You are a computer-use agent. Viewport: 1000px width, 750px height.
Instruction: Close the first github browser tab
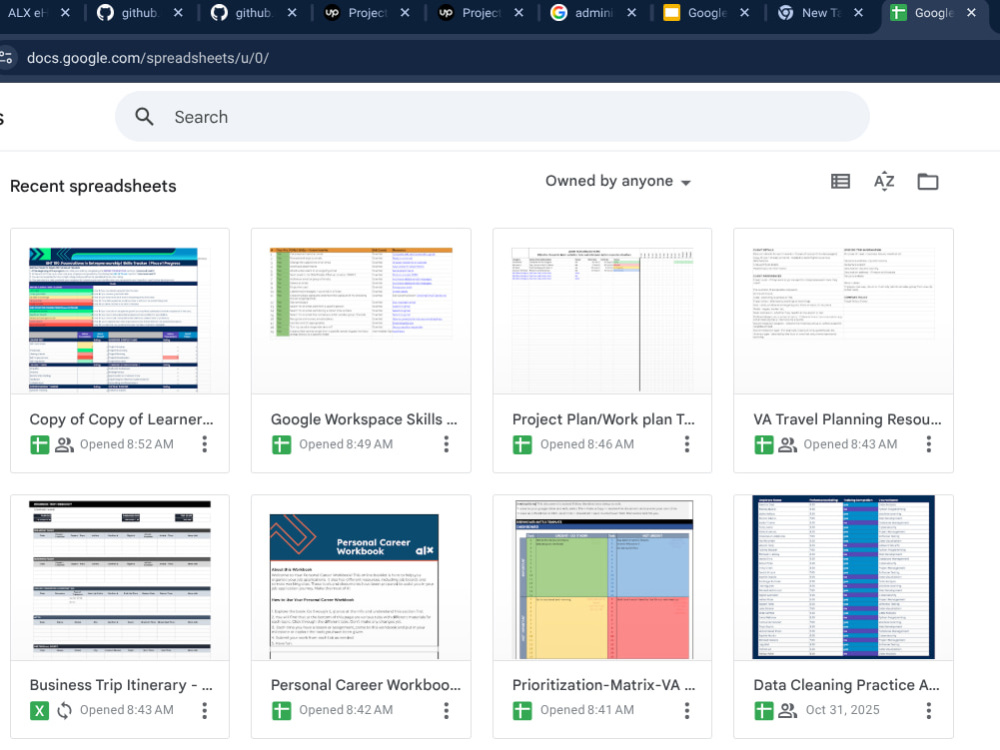pos(178,13)
